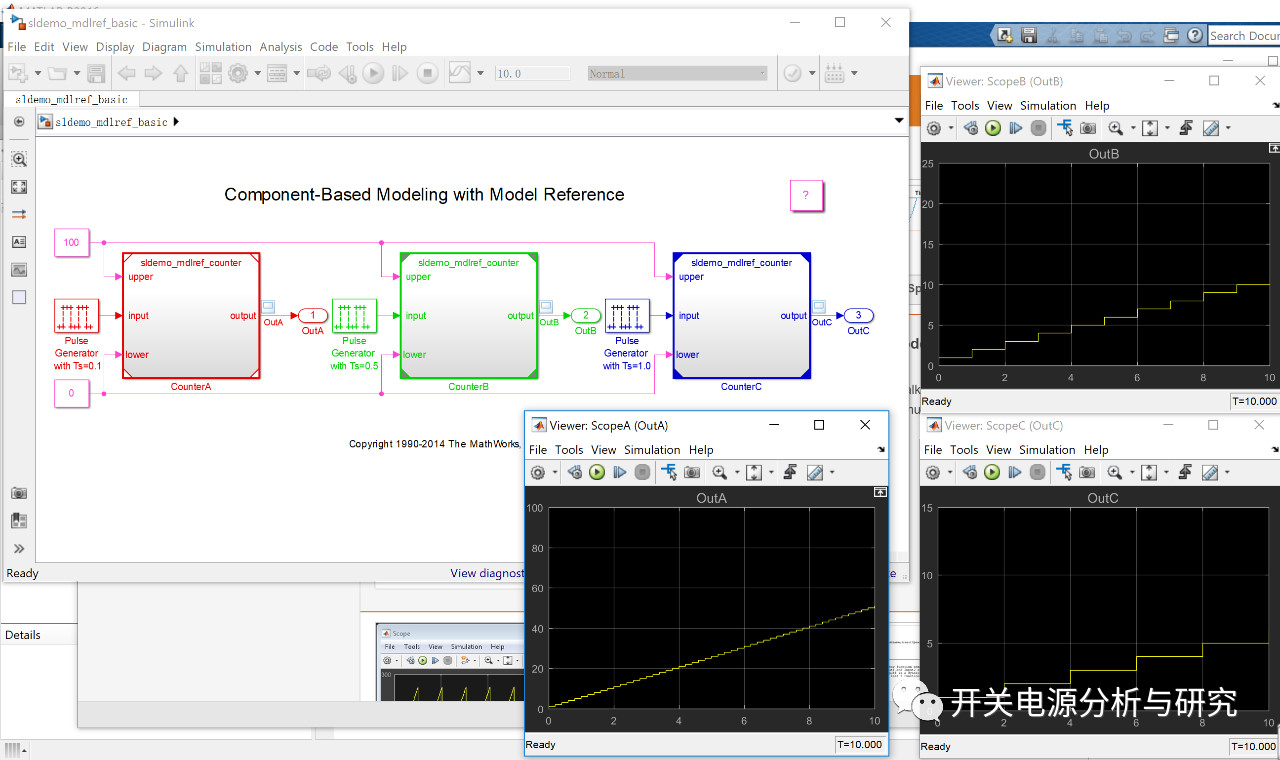Viewport: 1280px width, 760px height.
Task: Click Cursor Measurements ruler in ScopeA viewer
Action: pos(815,472)
